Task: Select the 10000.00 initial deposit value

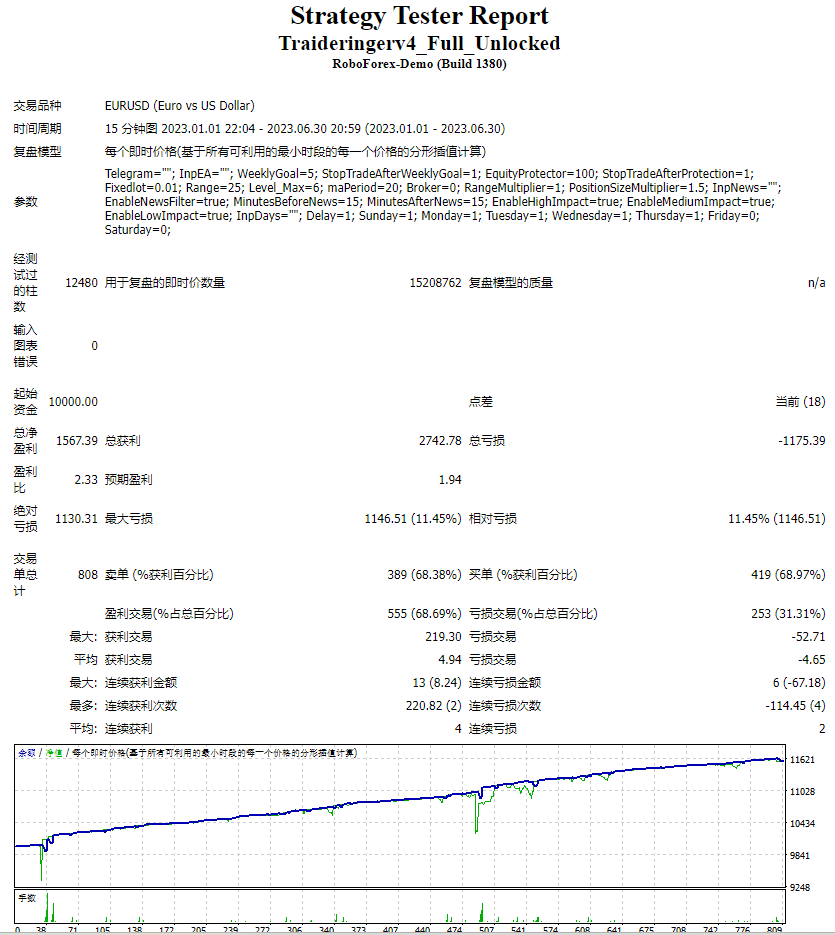Action: [x=73, y=402]
